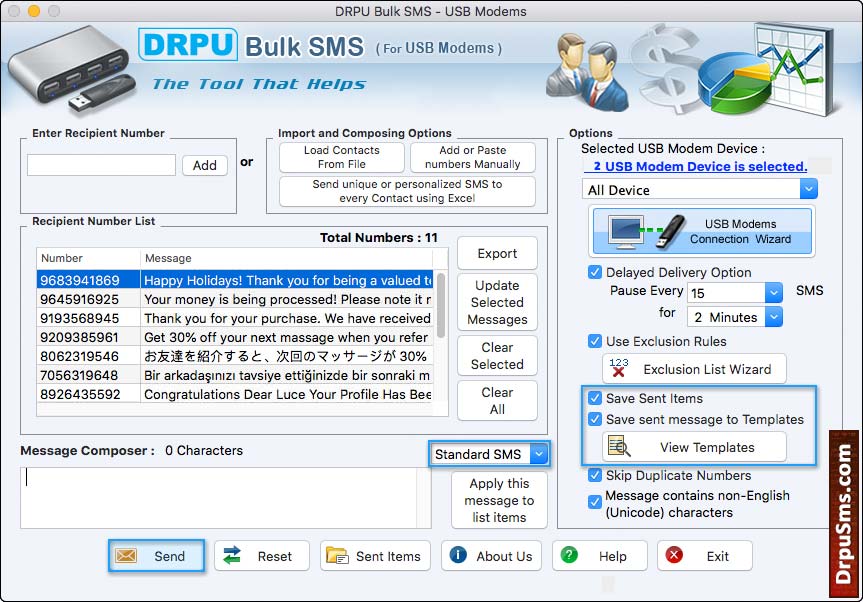The image size is (863, 602).
Task: Click the green-blue arrows Reset icon
Action: click(232, 556)
